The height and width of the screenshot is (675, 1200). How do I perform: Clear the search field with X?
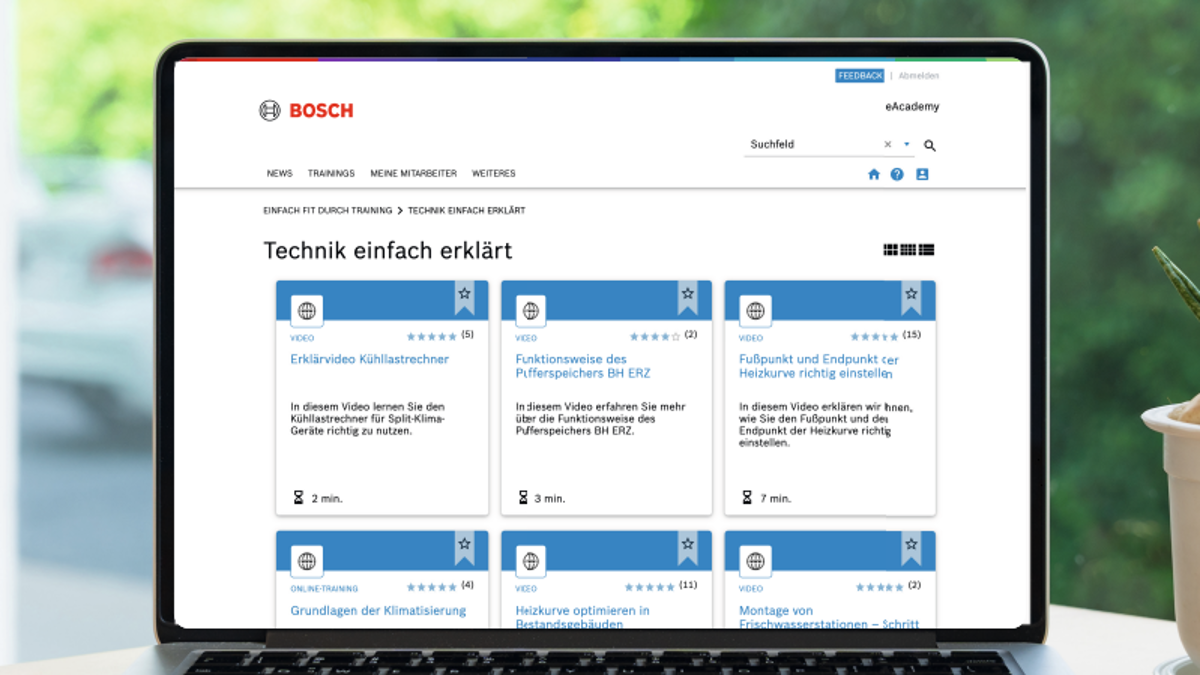click(x=887, y=145)
